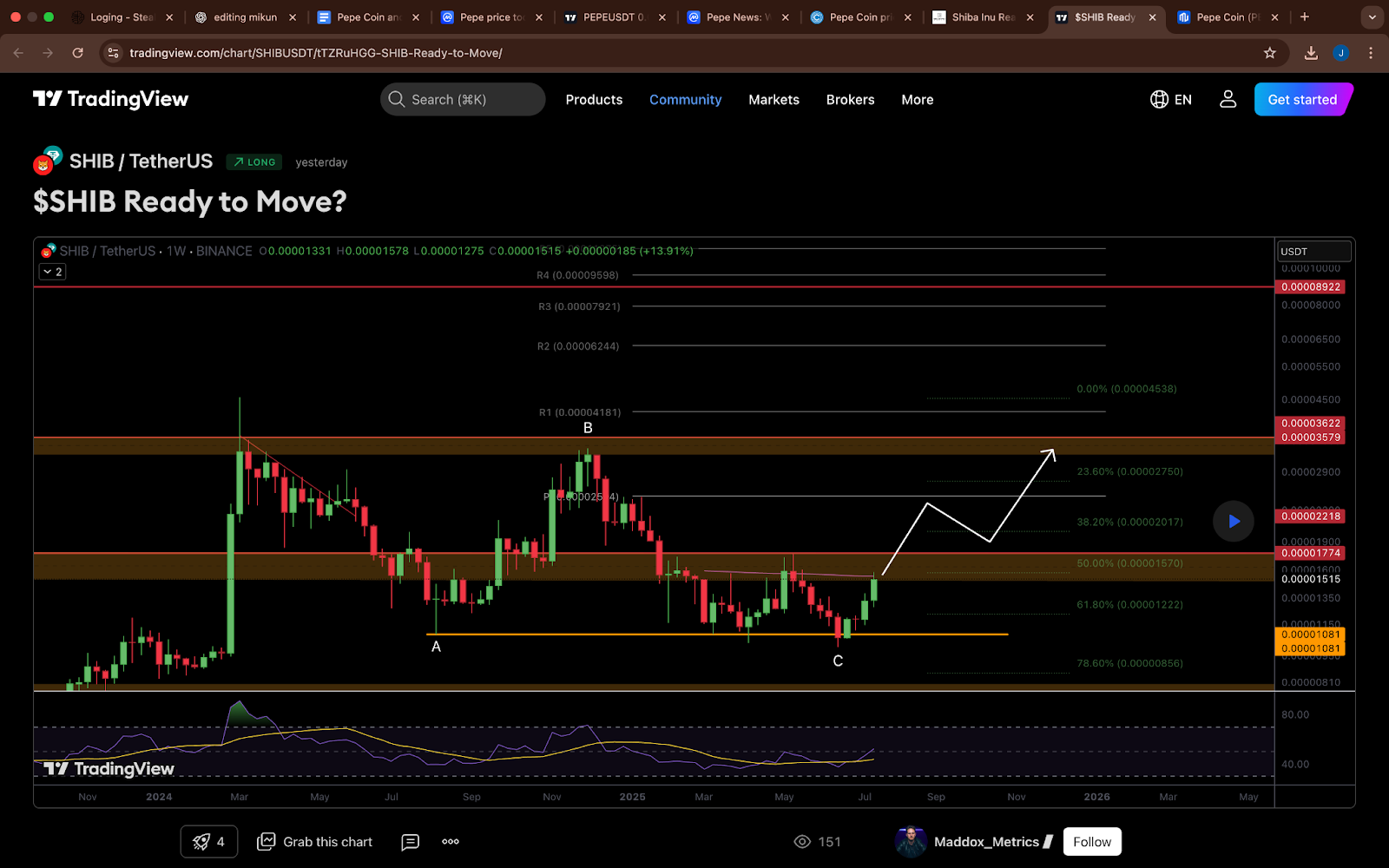The width and height of the screenshot is (1389, 868).
Task: Open the More menu
Action: (917, 100)
